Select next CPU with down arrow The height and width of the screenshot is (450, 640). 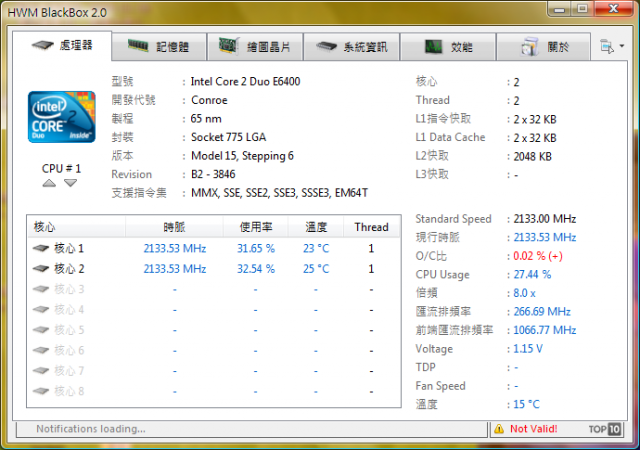(70, 183)
